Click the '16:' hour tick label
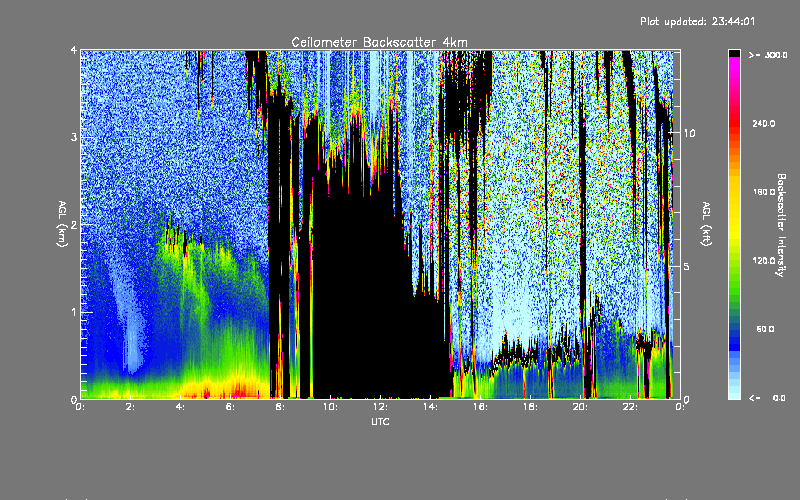This screenshot has width=800, height=500. coord(480,407)
